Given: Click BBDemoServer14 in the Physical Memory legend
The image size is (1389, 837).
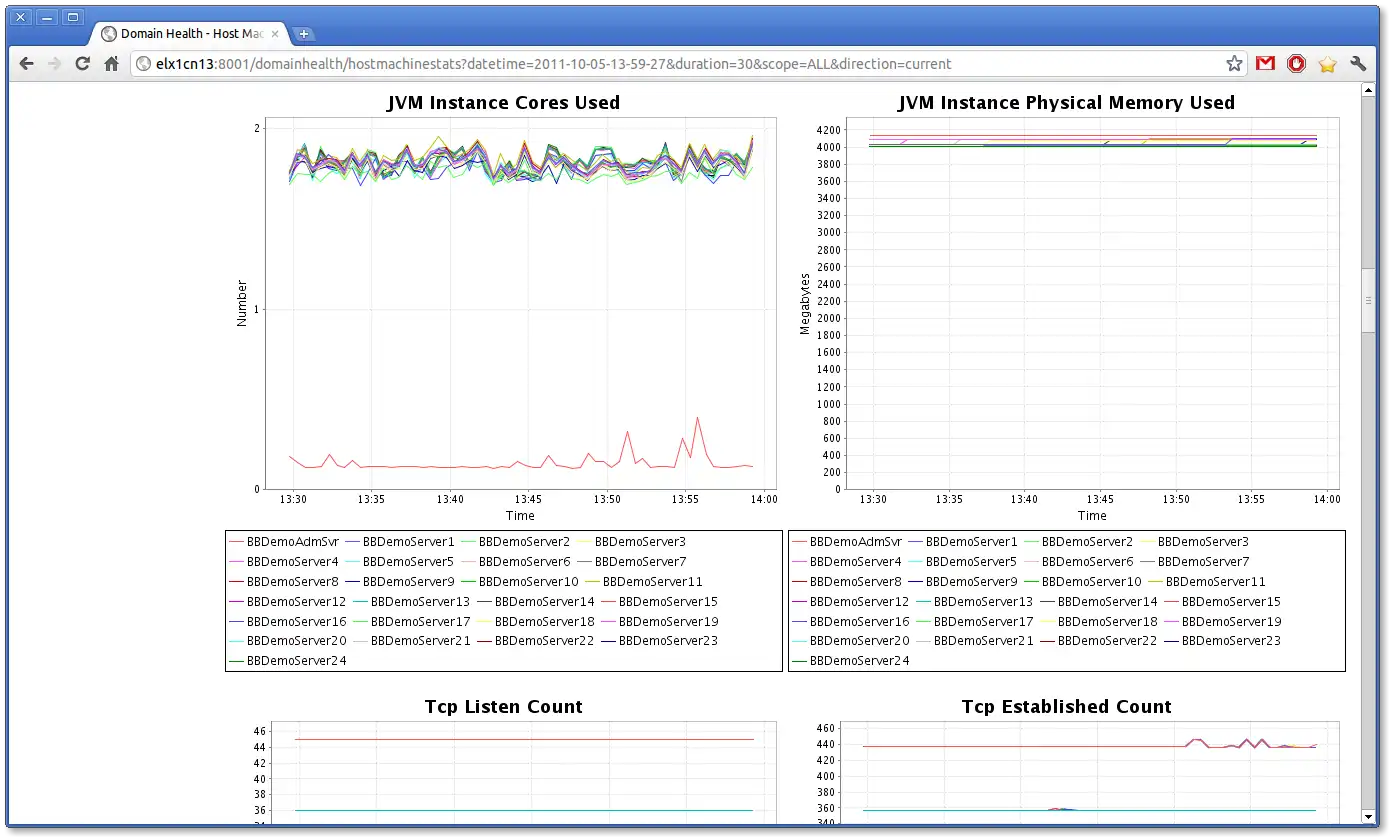Looking at the screenshot, I should (x=1107, y=601).
